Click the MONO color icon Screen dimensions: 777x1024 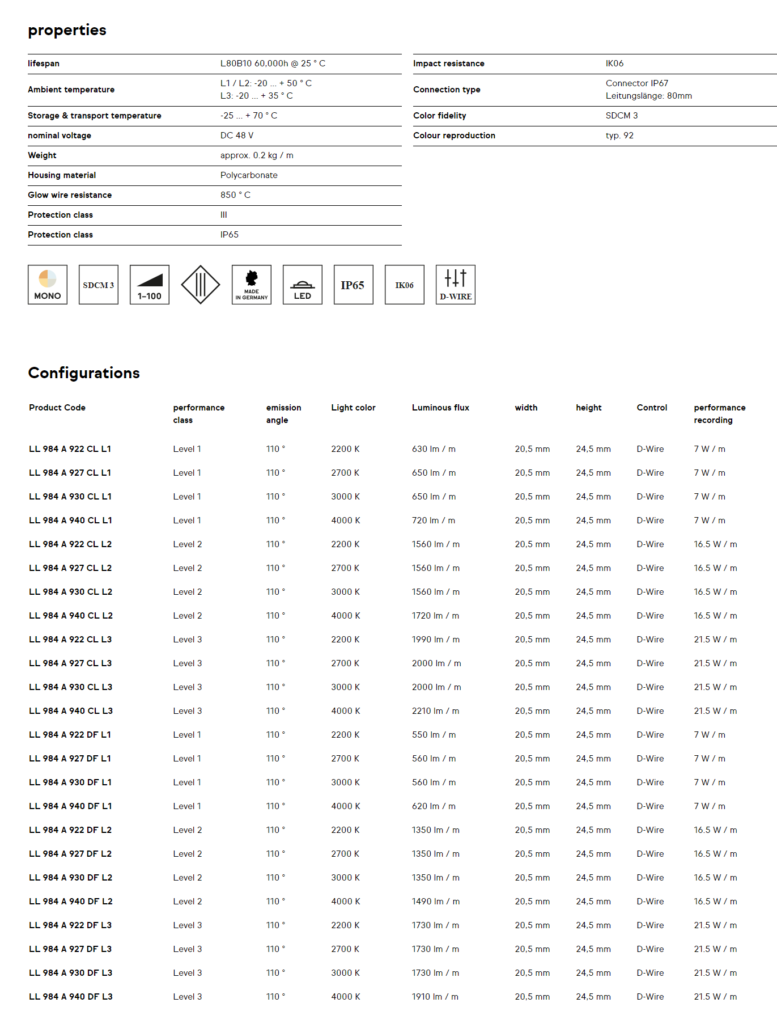click(47, 285)
